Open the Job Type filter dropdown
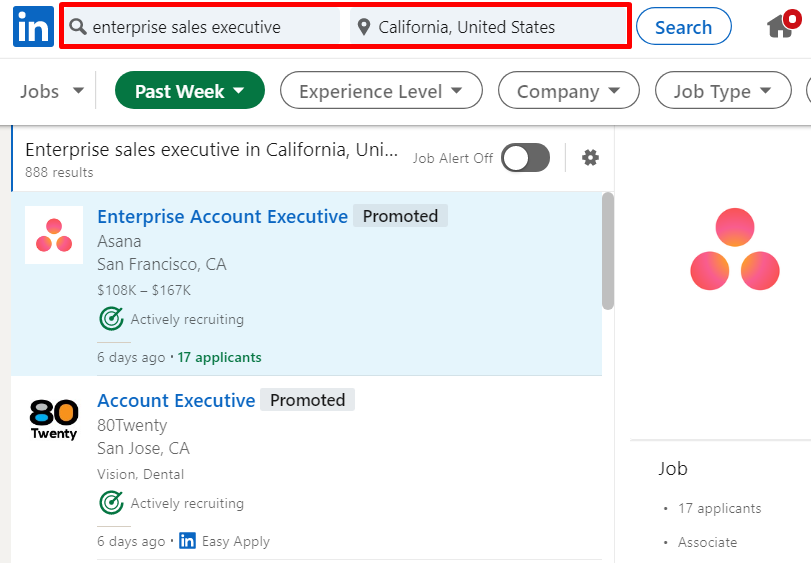 point(724,91)
